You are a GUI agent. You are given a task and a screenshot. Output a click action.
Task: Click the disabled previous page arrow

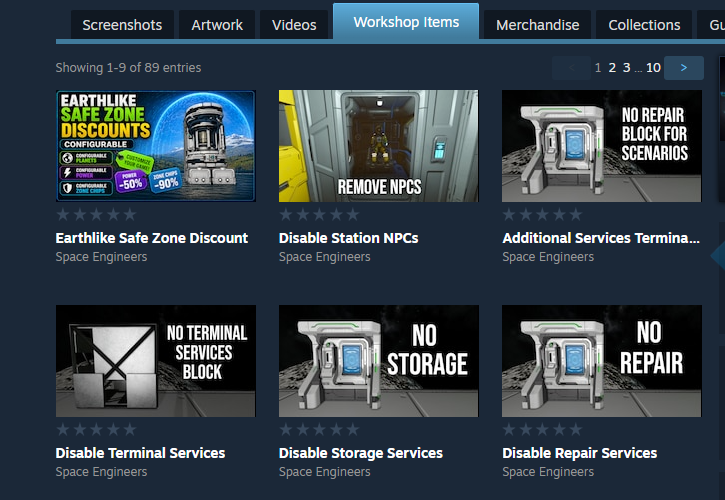tap(571, 68)
